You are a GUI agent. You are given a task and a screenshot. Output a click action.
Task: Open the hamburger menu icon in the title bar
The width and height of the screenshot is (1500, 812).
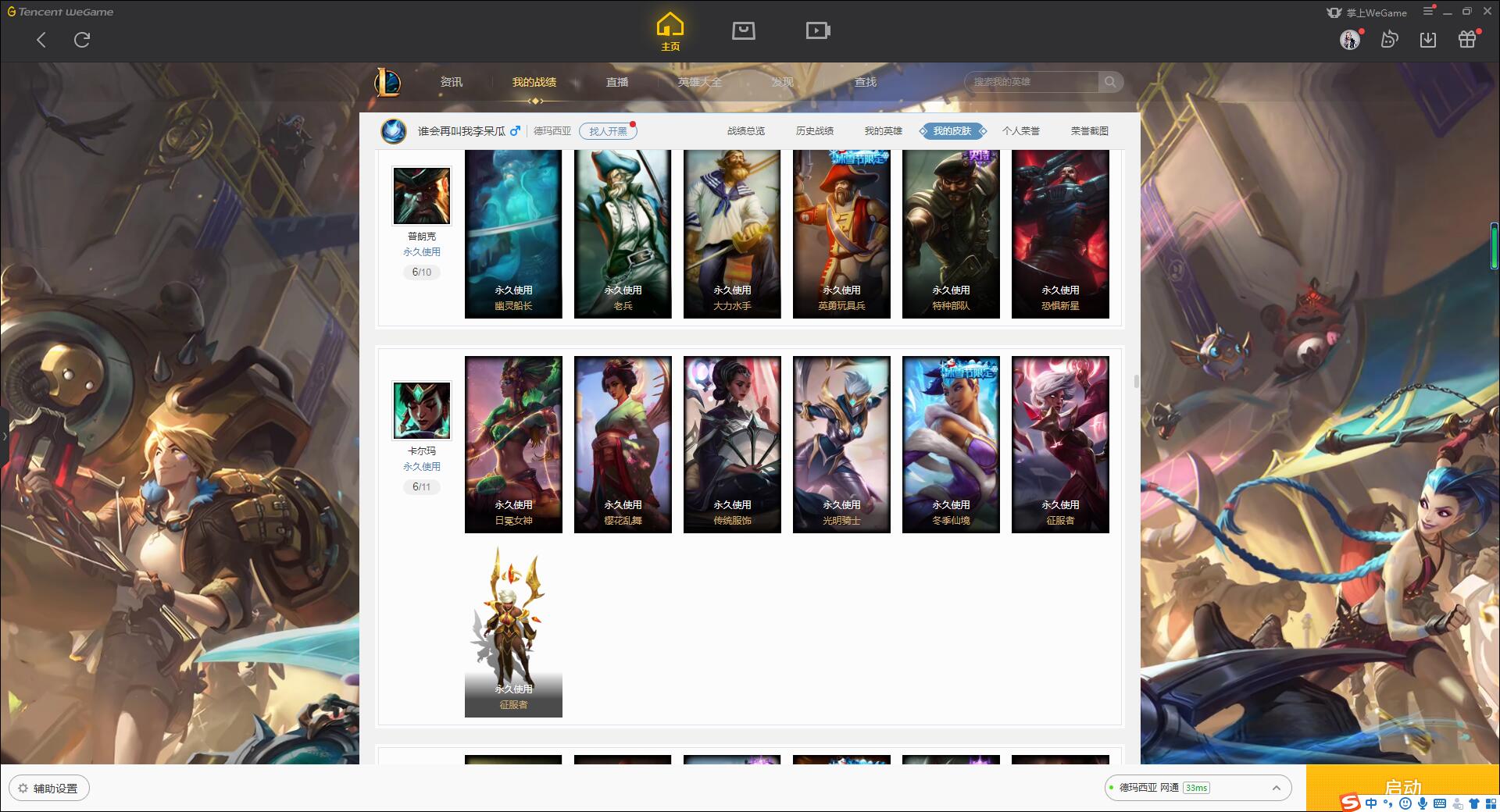(x=1428, y=11)
